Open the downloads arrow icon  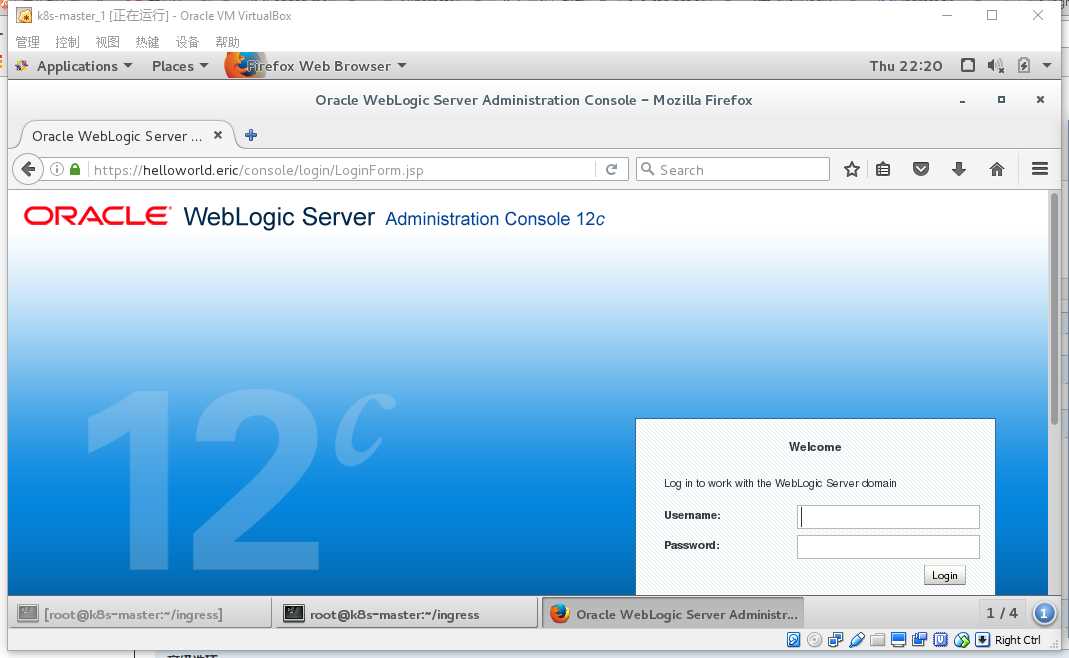pyautogui.click(x=959, y=169)
